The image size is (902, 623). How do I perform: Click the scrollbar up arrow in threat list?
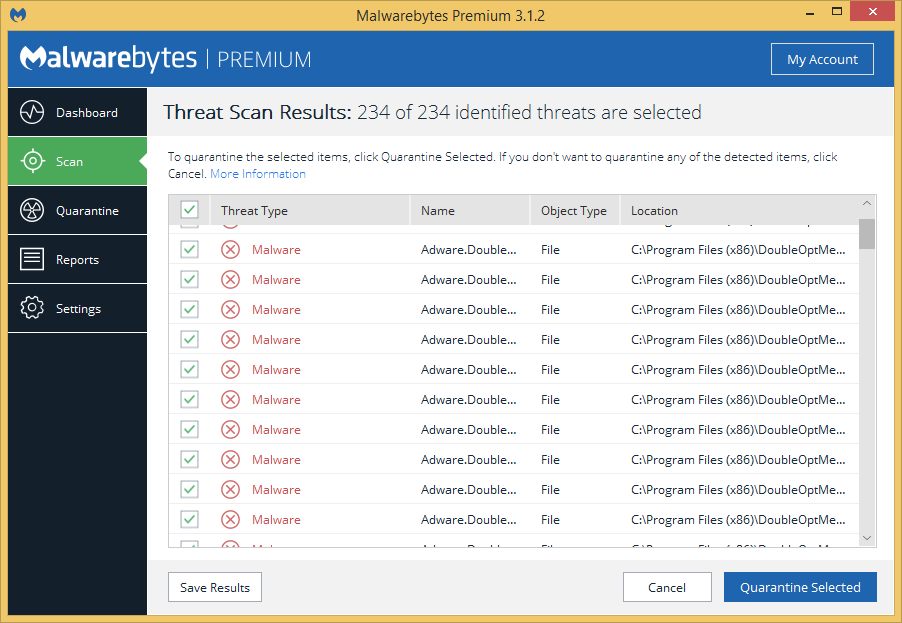coord(867,204)
